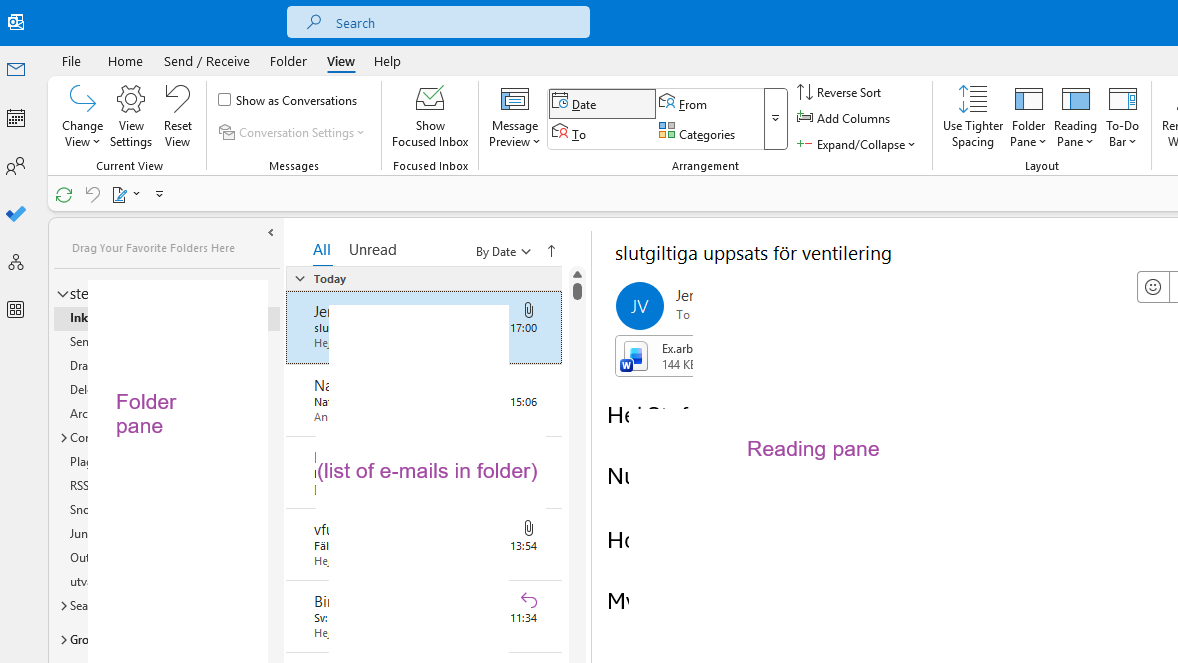Open the 15:06 email
The width and height of the screenshot is (1178, 663).
(x=424, y=401)
